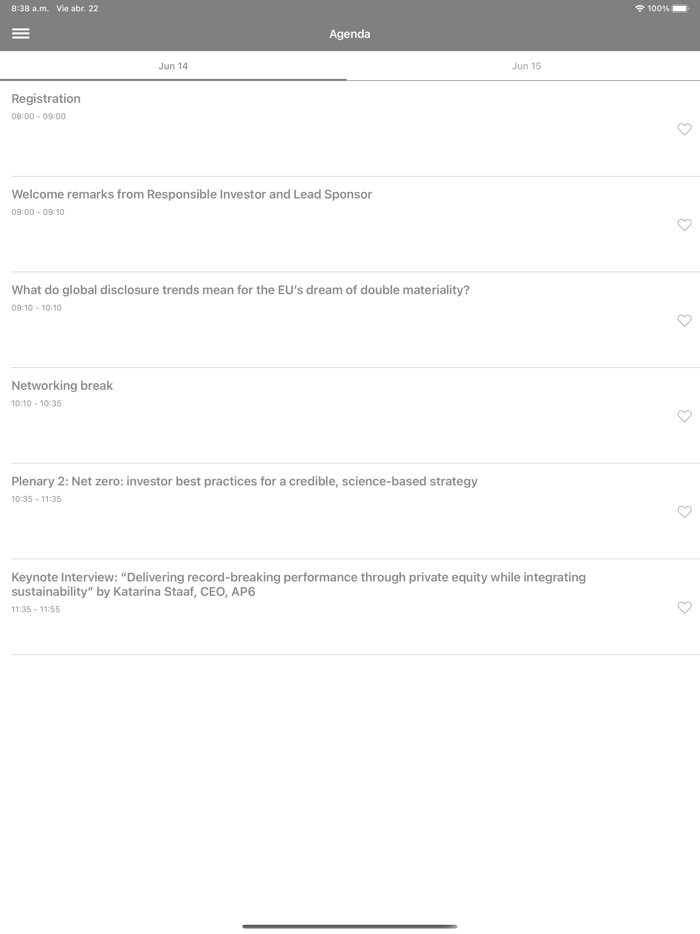700x934 pixels.
Task: Favorite the Welcome remarks session
Action: 684,225
